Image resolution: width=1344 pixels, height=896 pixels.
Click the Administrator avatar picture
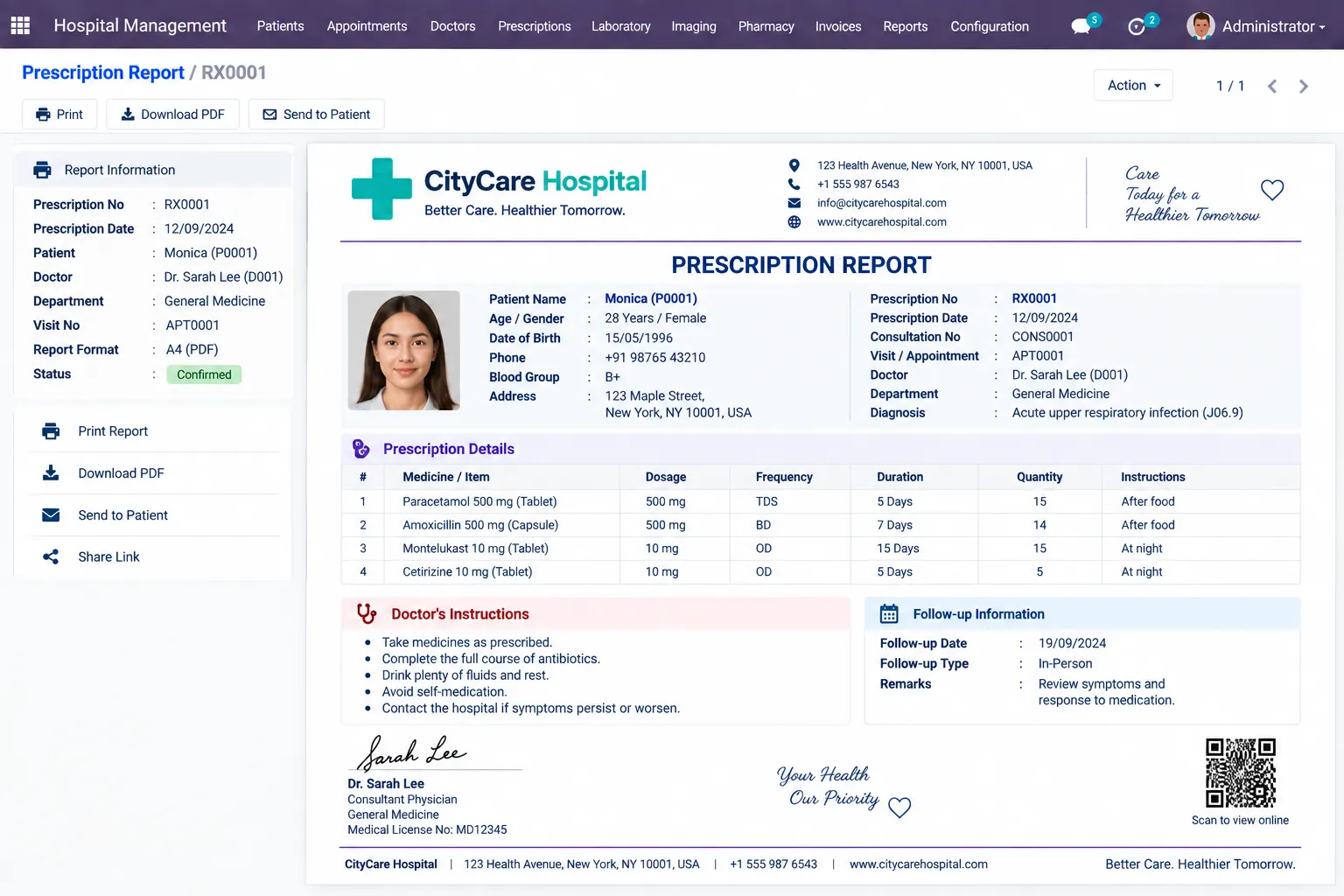1200,26
